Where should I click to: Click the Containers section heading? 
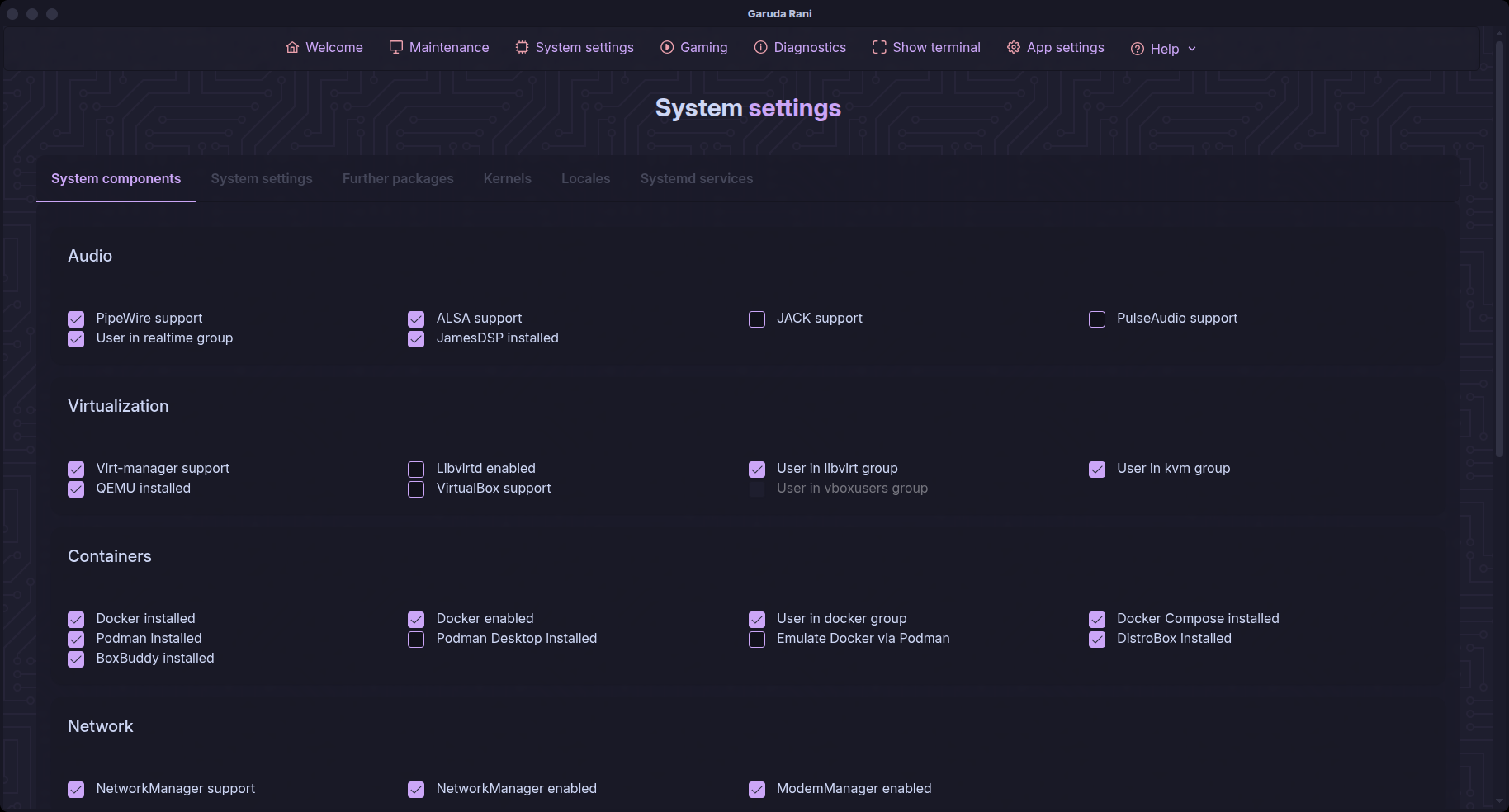(x=110, y=556)
